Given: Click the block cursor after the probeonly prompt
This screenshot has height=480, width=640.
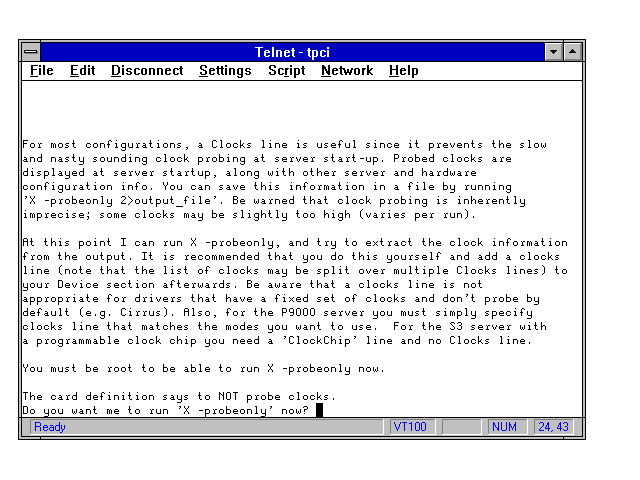Looking at the screenshot, I should (319, 410).
